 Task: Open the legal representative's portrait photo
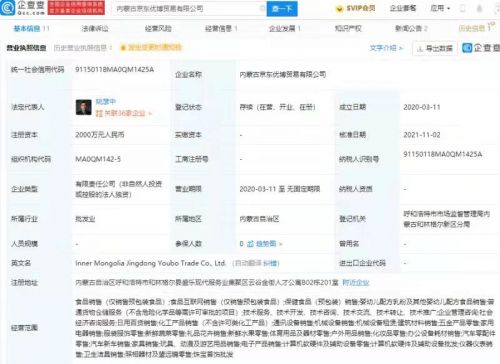pos(83,107)
